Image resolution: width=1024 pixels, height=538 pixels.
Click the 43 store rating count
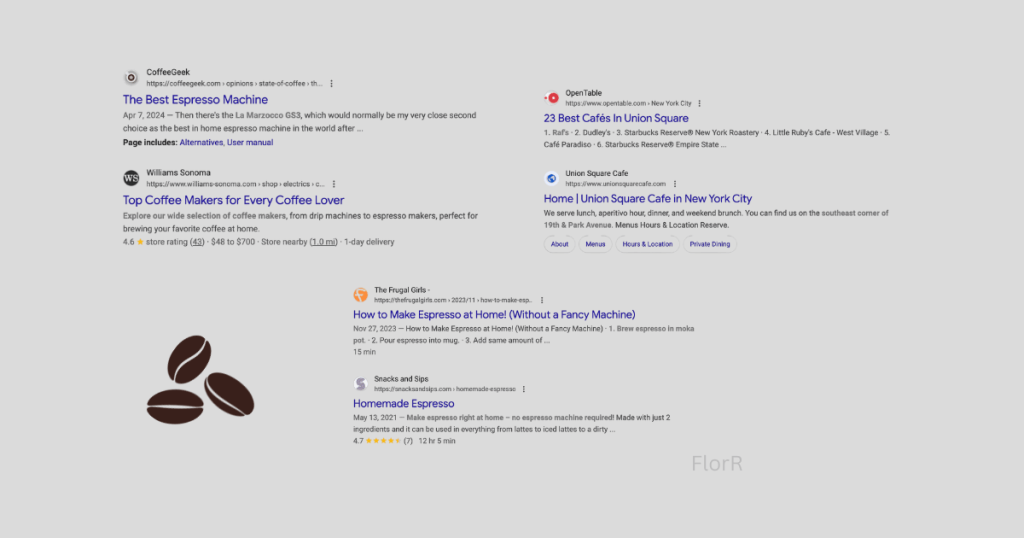[x=197, y=242]
